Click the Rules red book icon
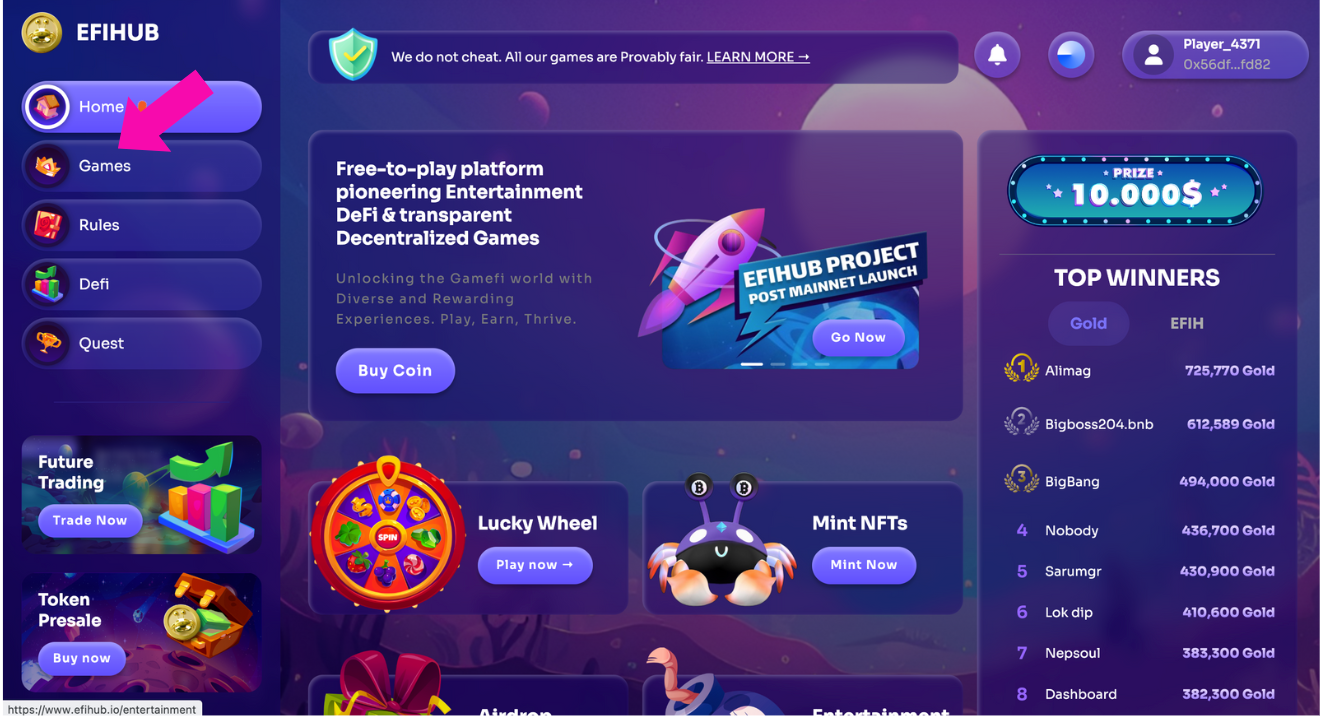Image resolution: width=1320 pixels, height=716 pixels. click(48, 225)
